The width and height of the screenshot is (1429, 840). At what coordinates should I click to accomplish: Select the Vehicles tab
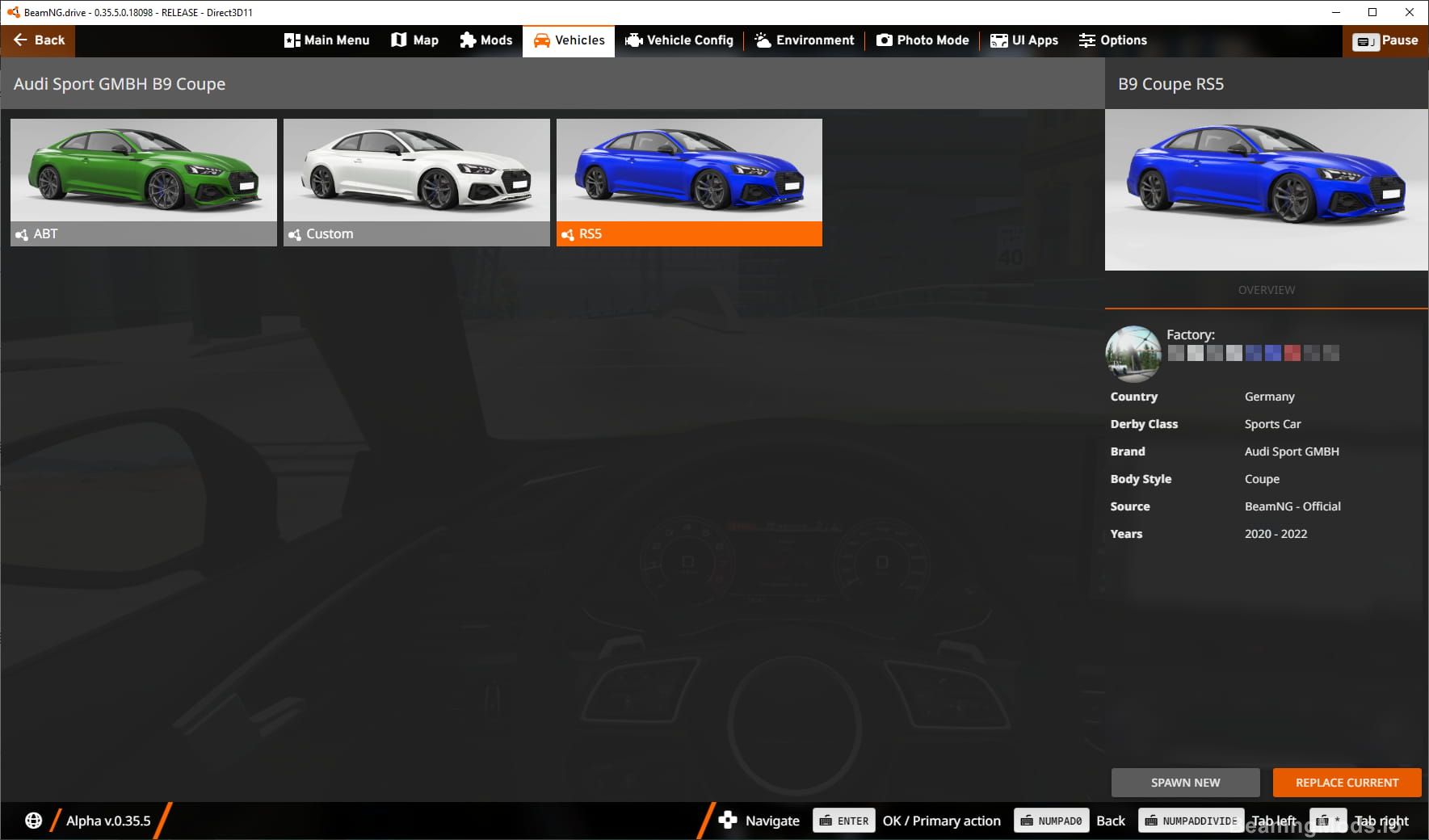click(x=569, y=40)
